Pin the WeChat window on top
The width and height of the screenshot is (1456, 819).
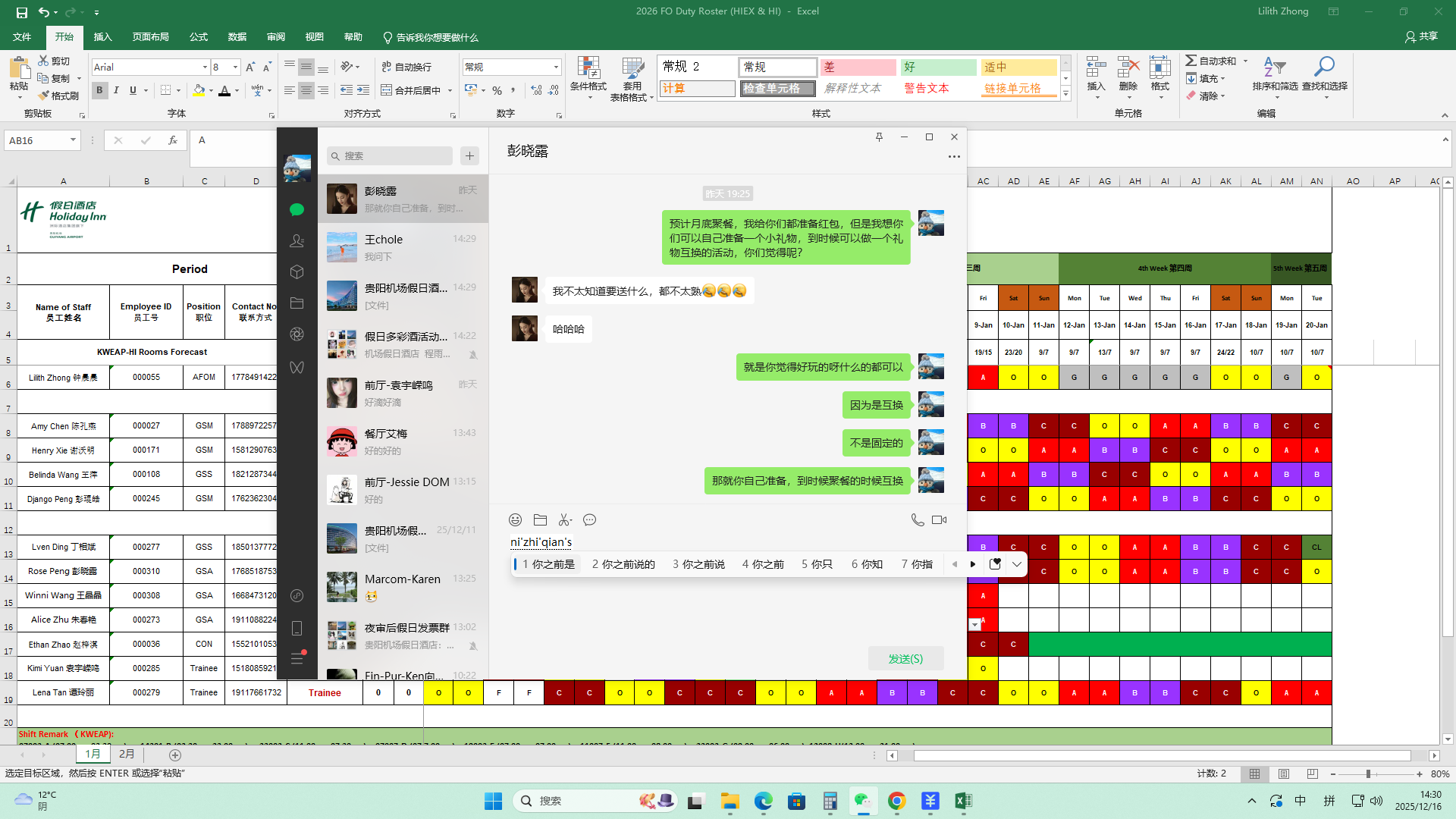tap(879, 137)
